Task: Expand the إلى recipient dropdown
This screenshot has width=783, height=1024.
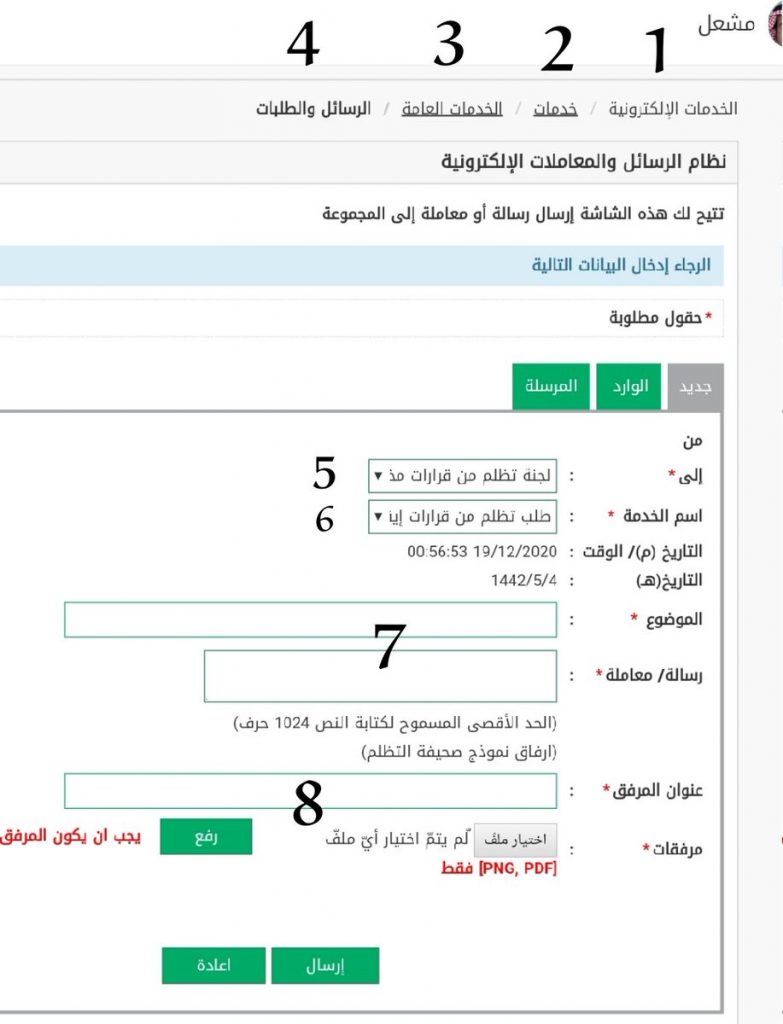Action: [x=462, y=475]
